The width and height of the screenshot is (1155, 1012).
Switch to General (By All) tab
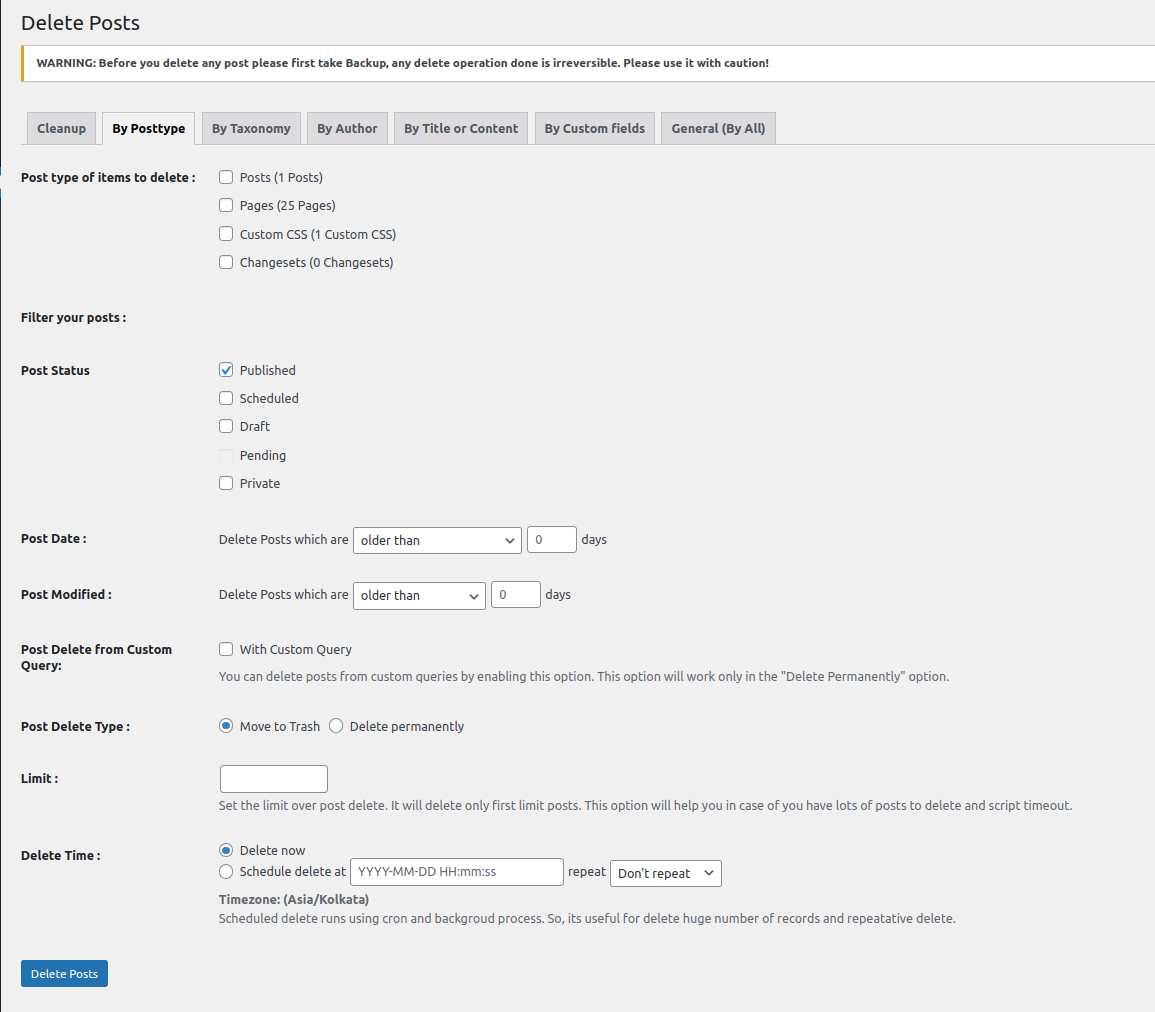tap(717, 128)
